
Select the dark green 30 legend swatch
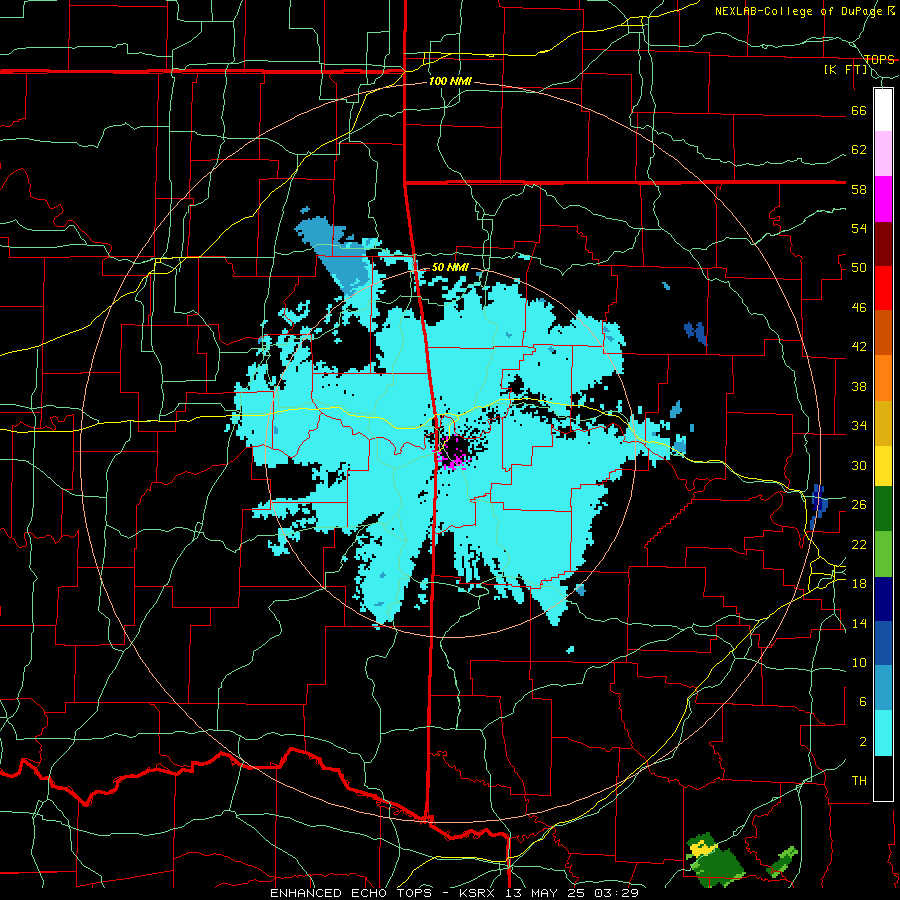pos(883,509)
